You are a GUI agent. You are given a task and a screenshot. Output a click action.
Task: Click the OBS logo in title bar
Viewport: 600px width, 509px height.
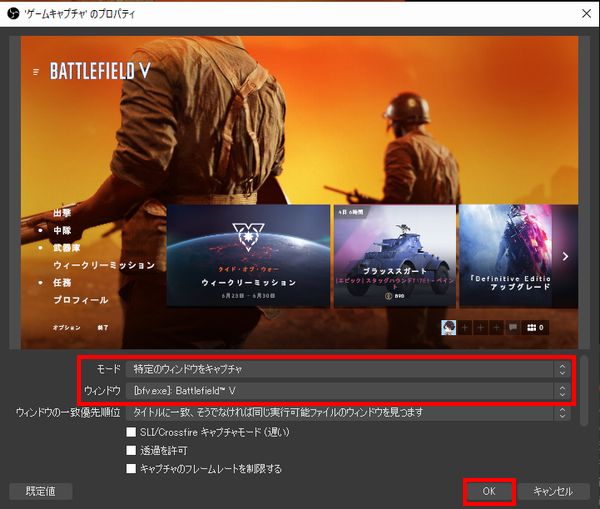[x=13, y=14]
